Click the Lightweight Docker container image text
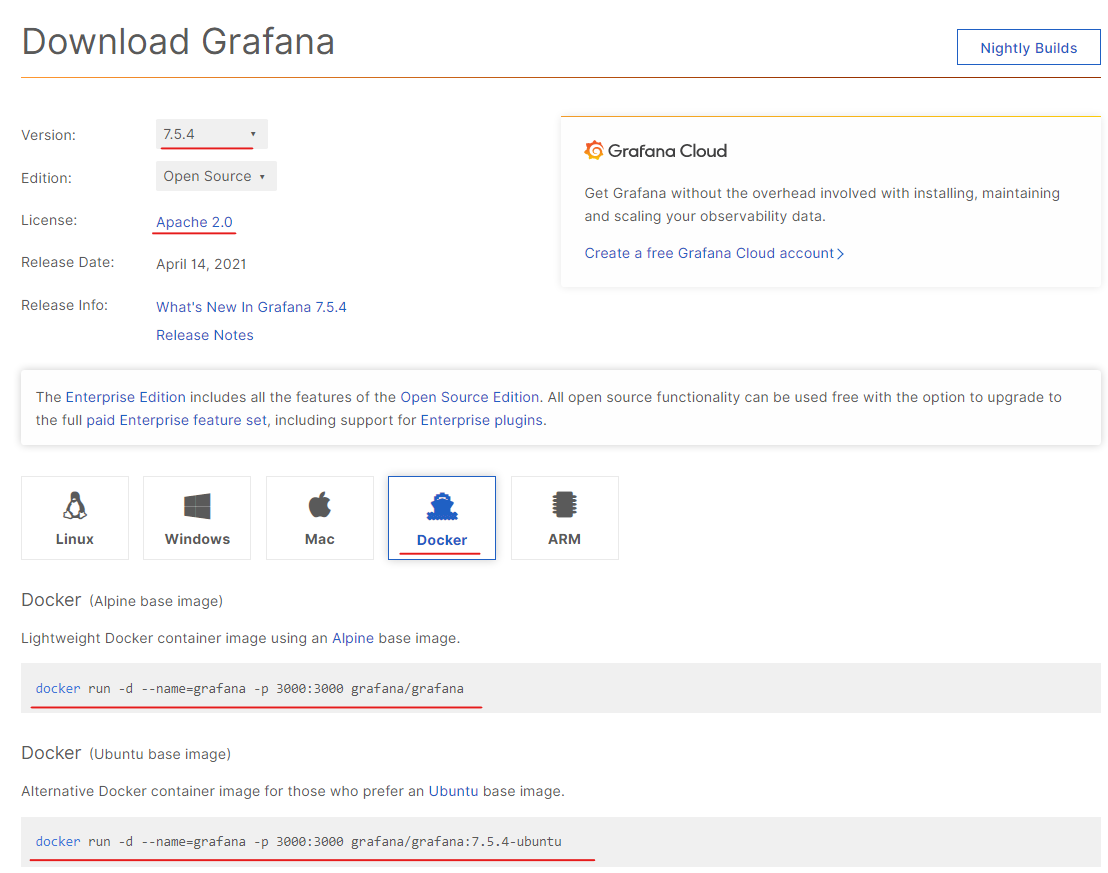Viewport: 1108px width, 873px height. click(241, 638)
